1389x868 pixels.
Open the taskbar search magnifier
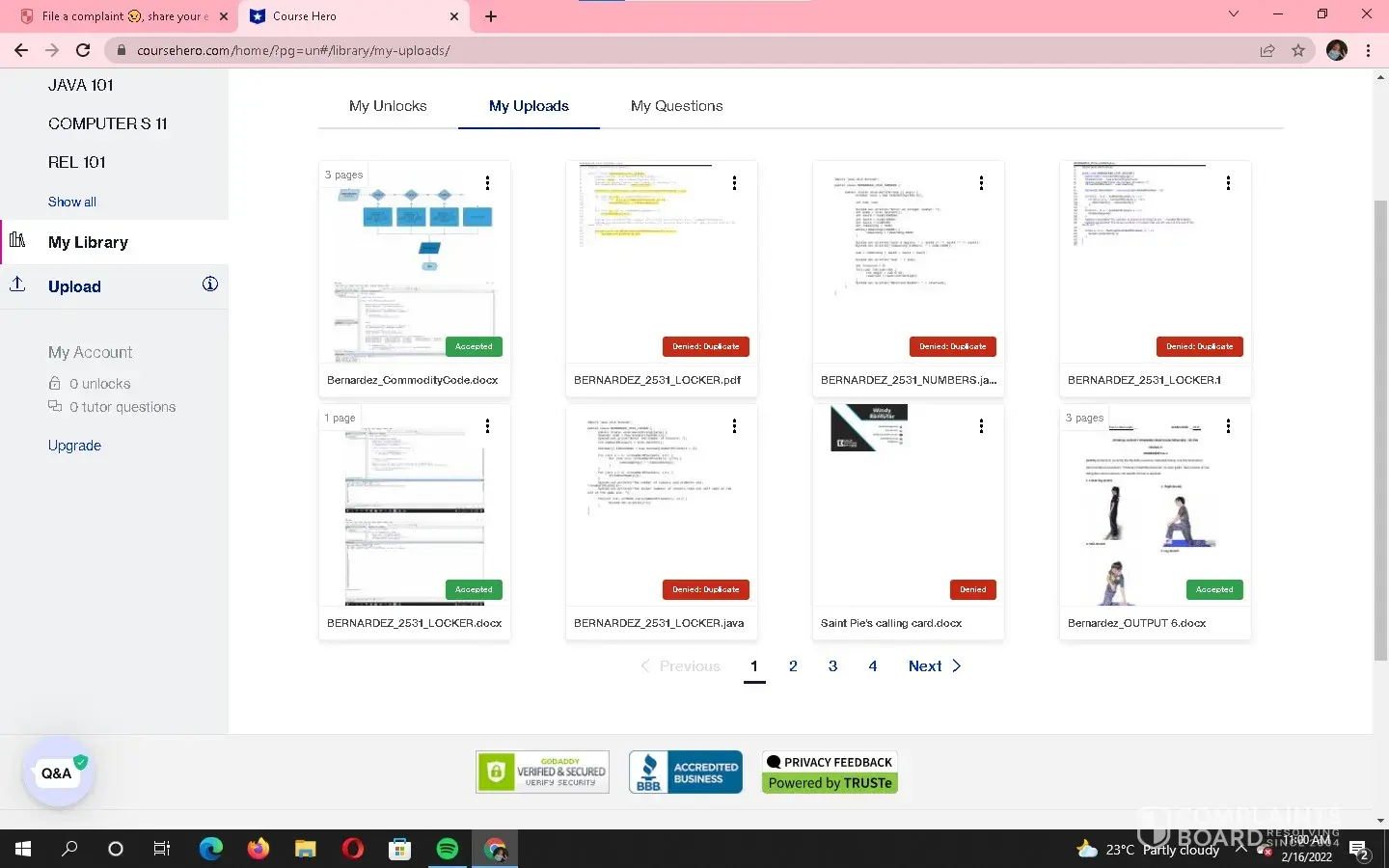point(69,849)
